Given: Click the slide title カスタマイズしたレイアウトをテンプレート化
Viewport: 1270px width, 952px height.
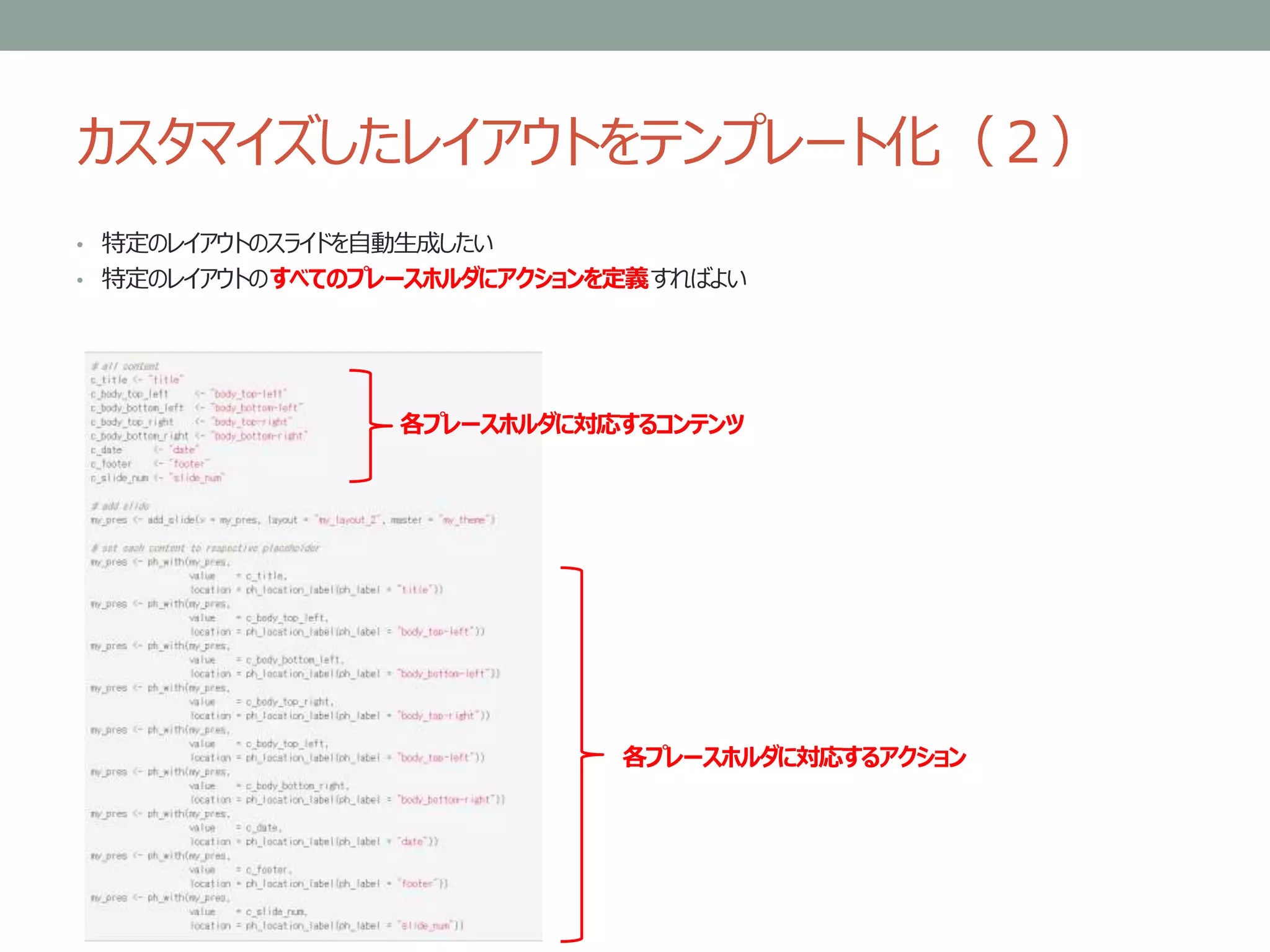Looking at the screenshot, I should point(508,141).
